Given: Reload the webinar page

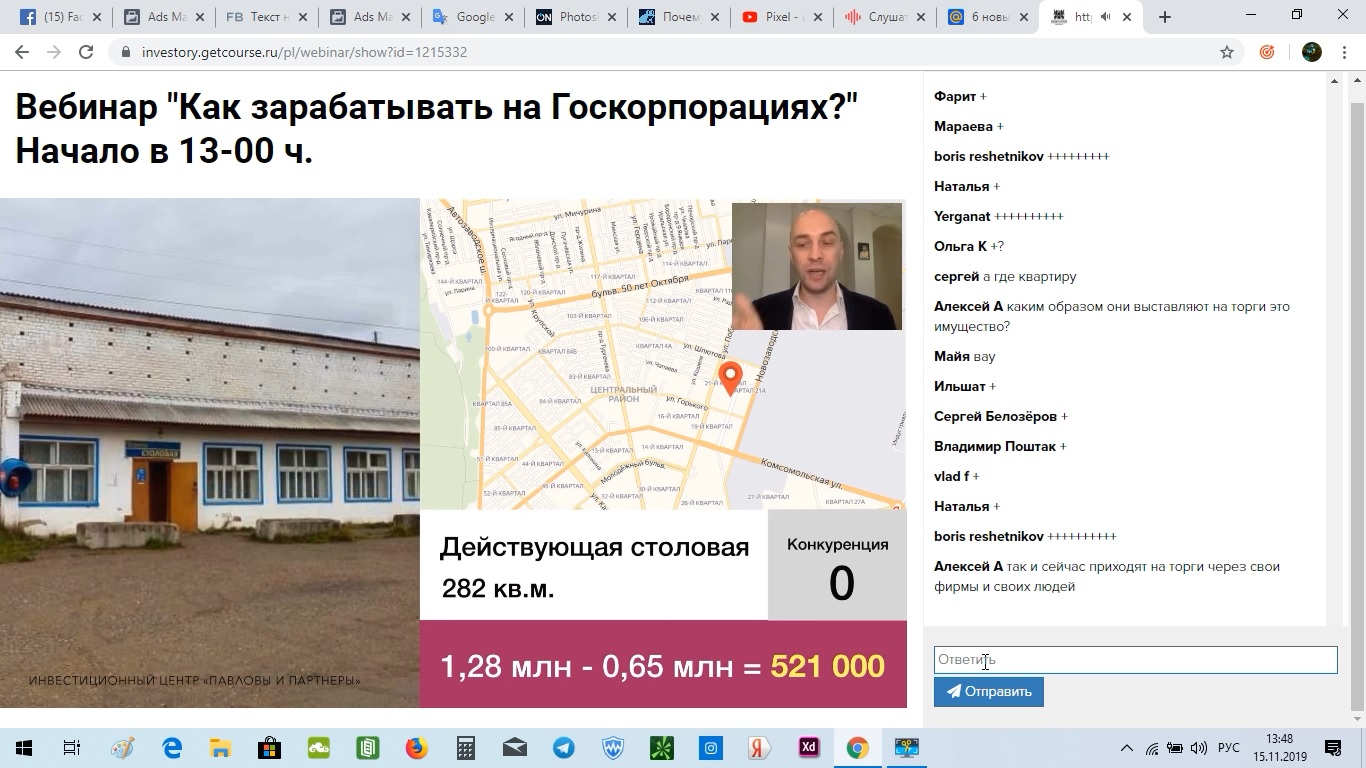Looking at the screenshot, I should coord(85,51).
